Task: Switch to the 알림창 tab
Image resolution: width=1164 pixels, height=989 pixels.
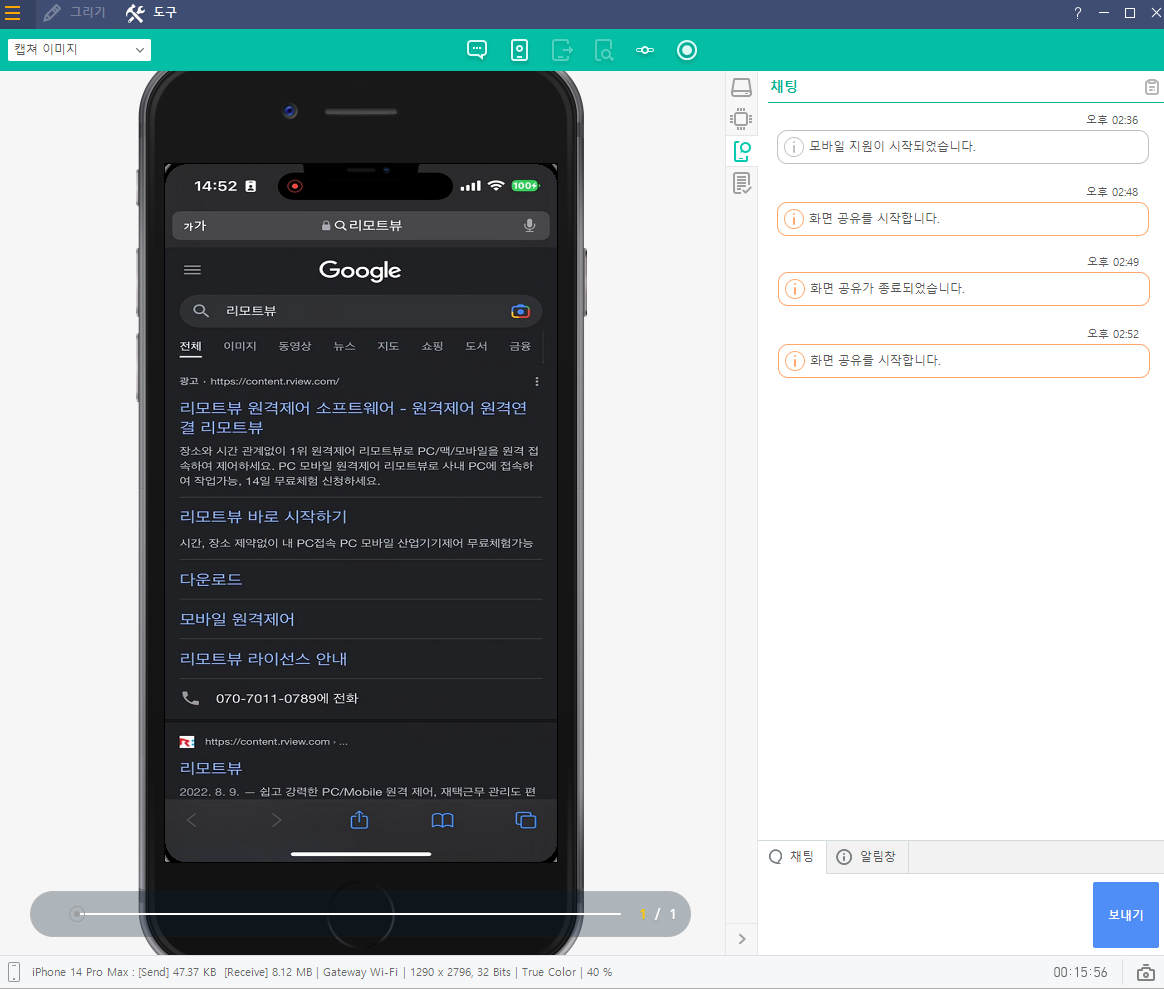Action: click(x=866, y=857)
